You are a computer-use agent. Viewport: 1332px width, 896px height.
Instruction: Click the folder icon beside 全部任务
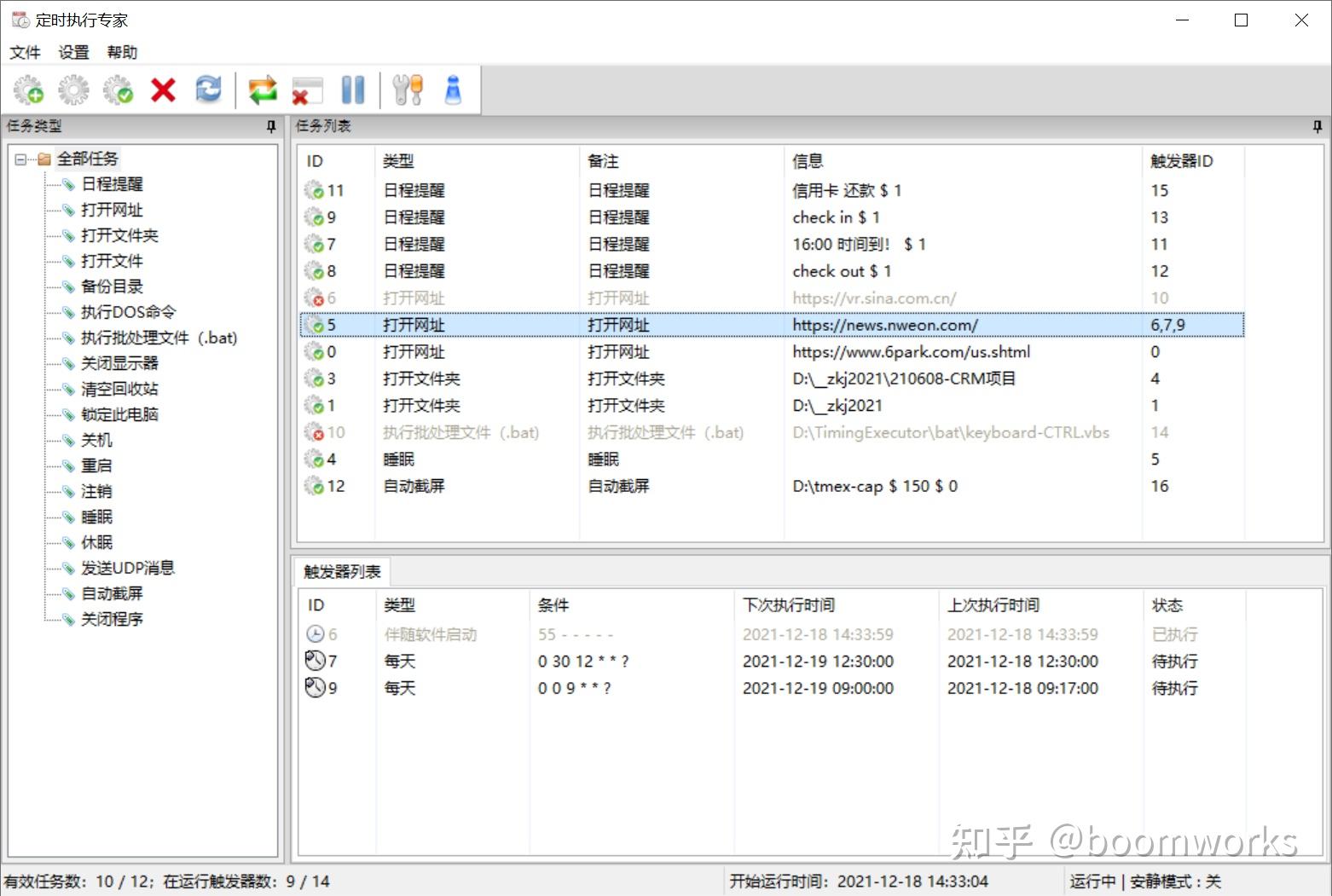44,159
